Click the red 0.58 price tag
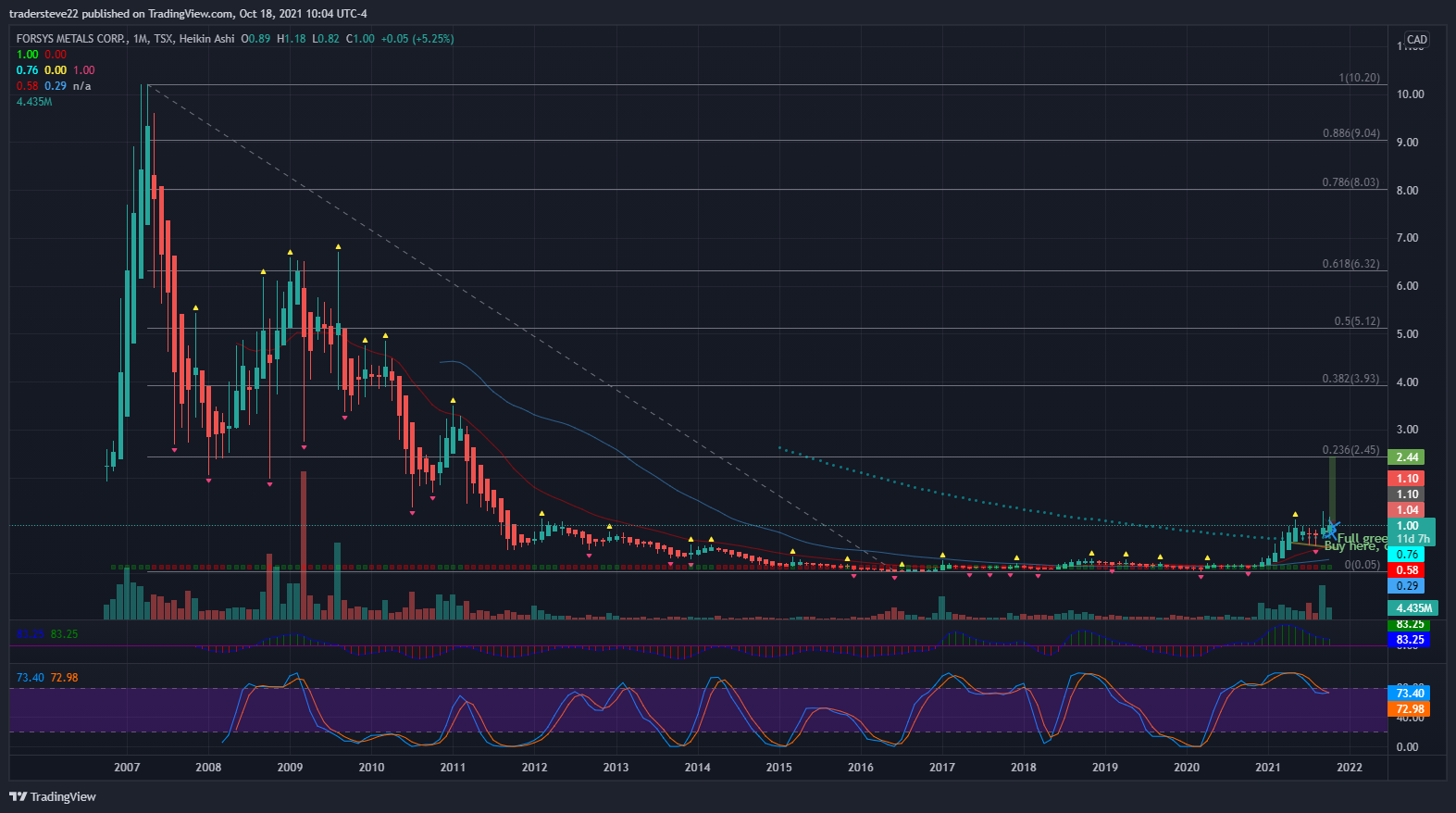The width and height of the screenshot is (1456, 813). [1407, 570]
